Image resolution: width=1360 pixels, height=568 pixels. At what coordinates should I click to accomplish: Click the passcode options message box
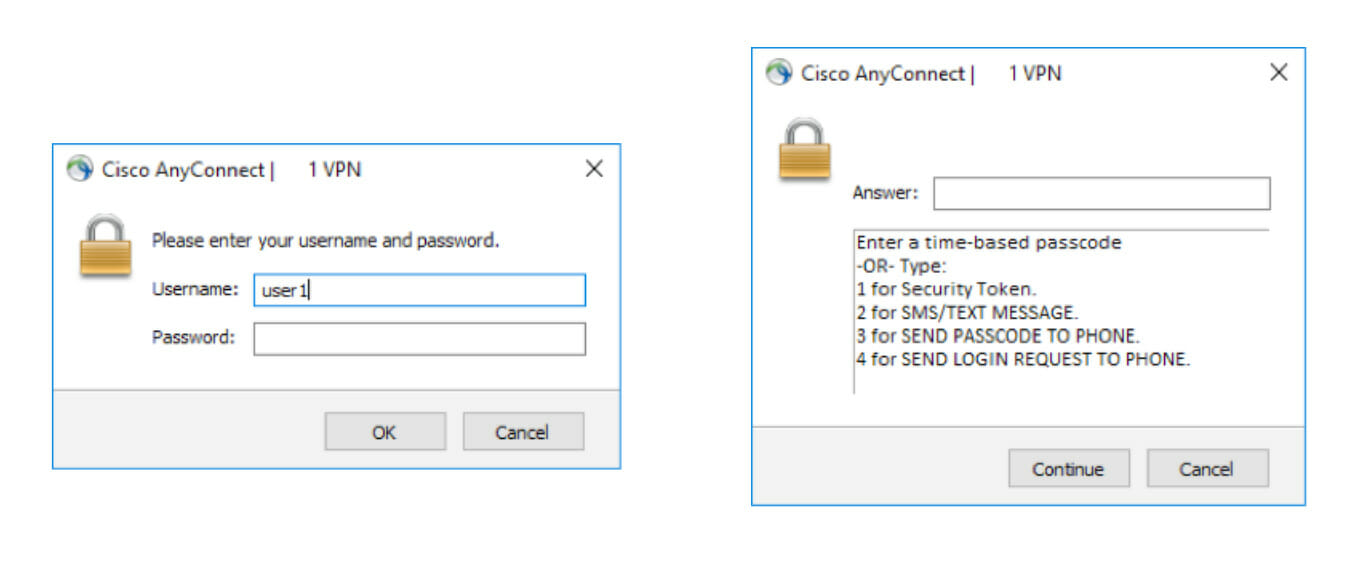(x=1061, y=312)
